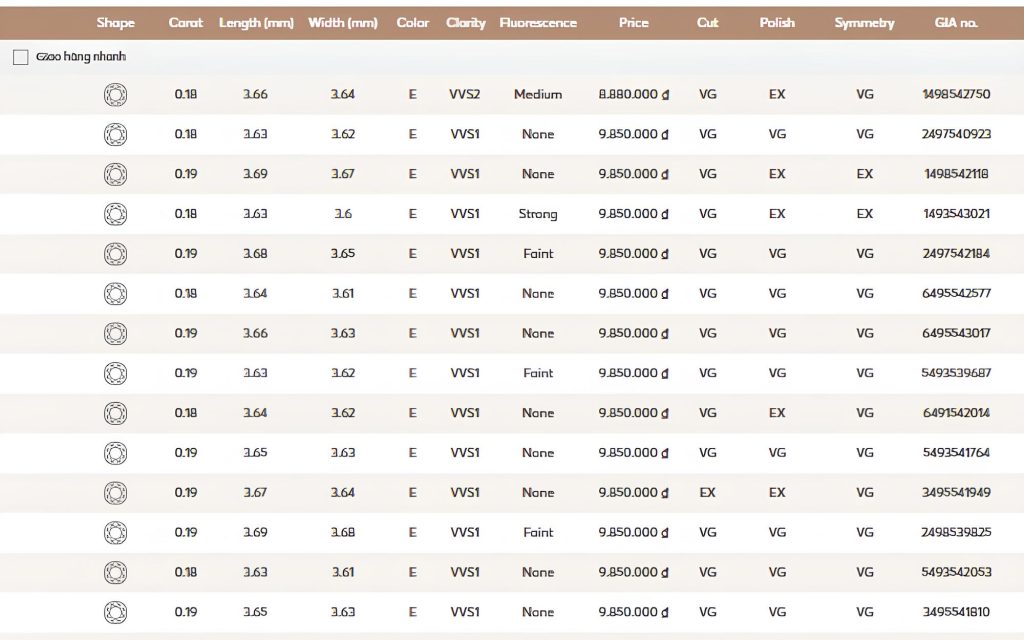The image size is (1024, 640).
Task: Open GIA number 2497542184
Action: (x=956, y=253)
